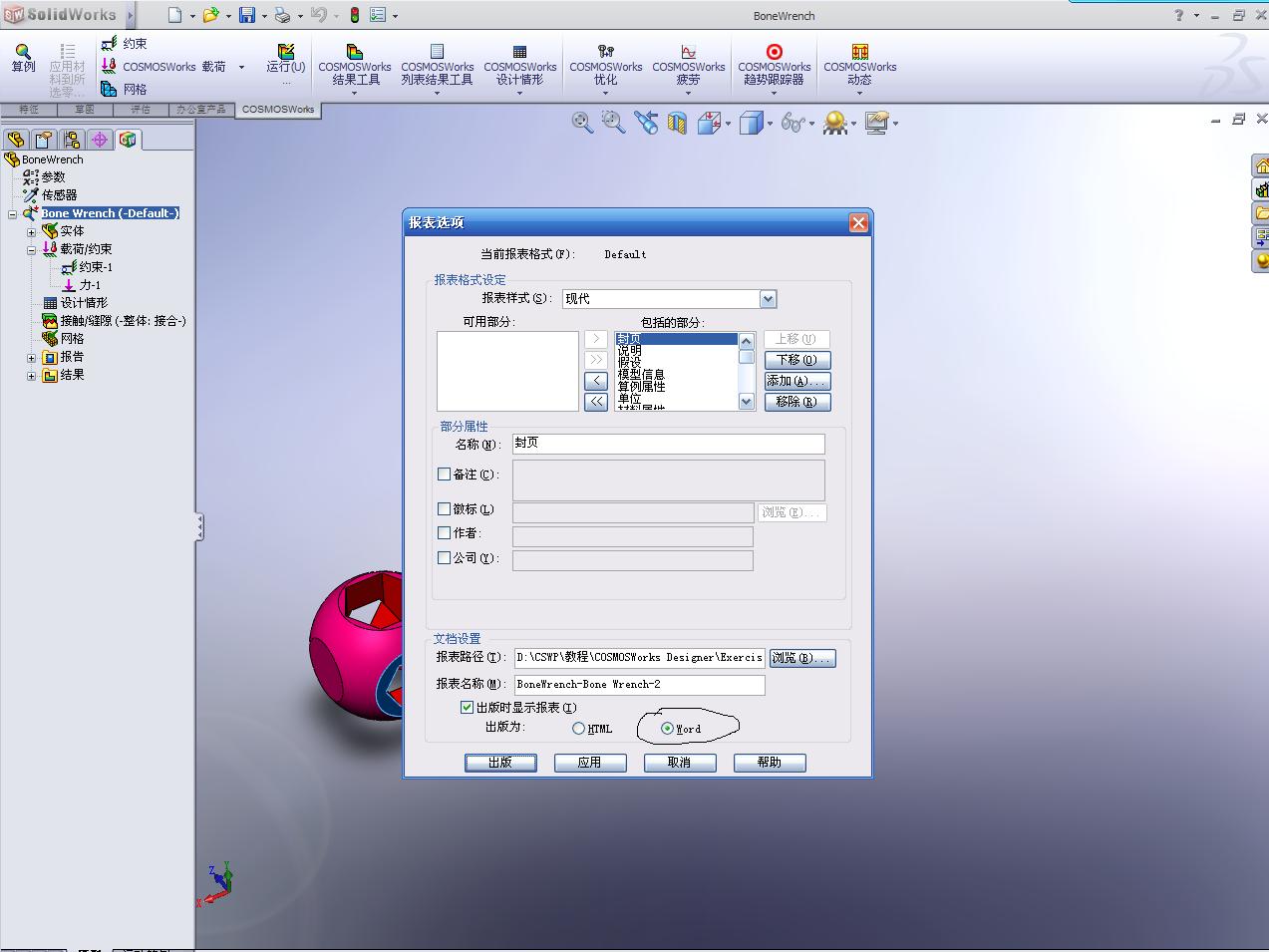Screen dimensions: 1269x952
Task: Open the PropertyManager tab icon
Action: [x=44, y=140]
